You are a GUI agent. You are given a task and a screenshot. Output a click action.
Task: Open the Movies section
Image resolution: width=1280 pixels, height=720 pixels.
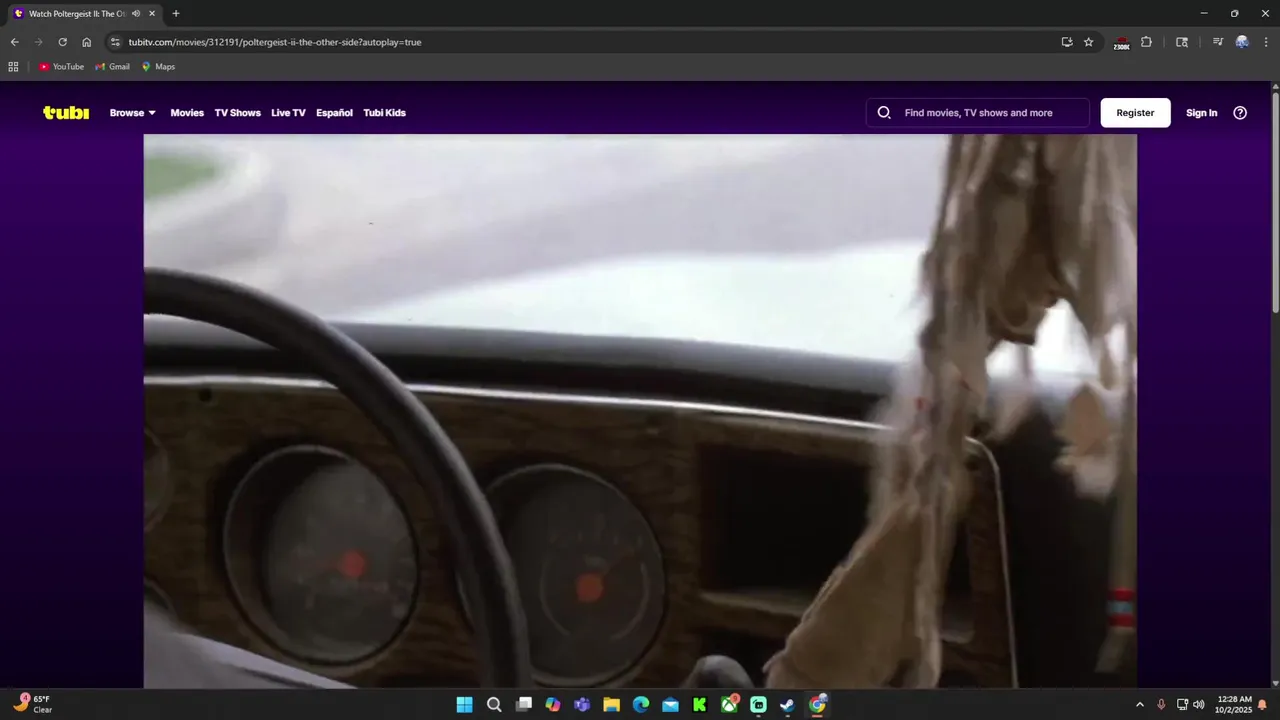coord(187,113)
